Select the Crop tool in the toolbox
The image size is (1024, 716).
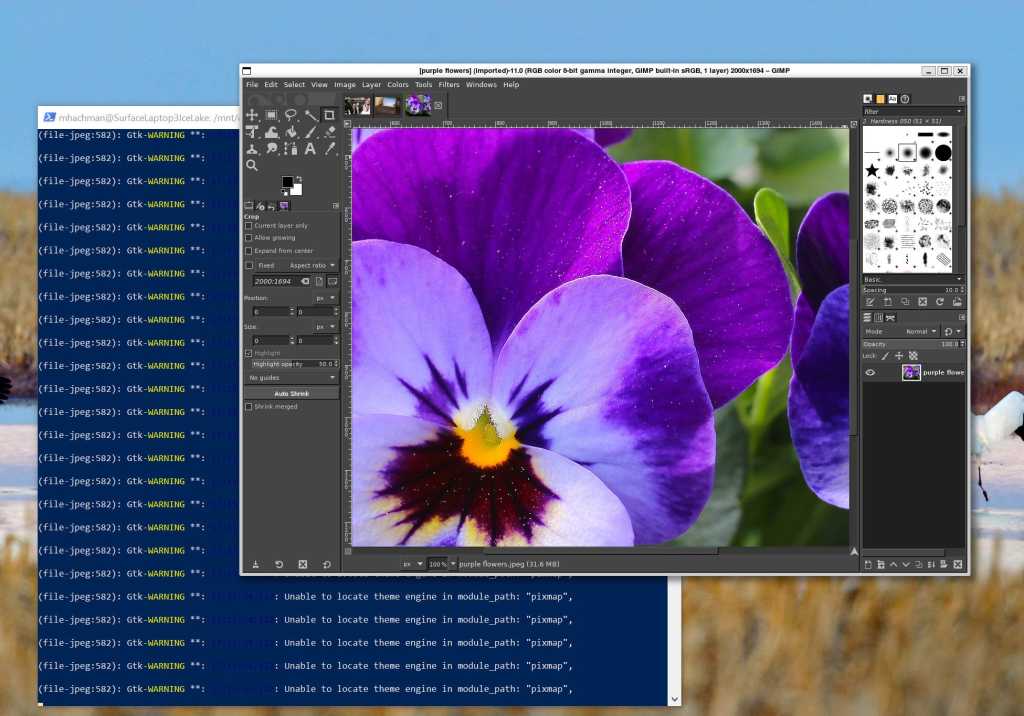[329, 115]
